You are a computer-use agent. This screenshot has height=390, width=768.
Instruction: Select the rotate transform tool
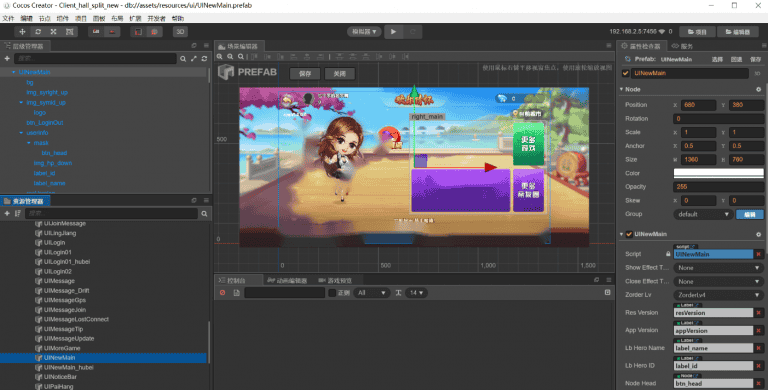pyautogui.click(x=38, y=31)
